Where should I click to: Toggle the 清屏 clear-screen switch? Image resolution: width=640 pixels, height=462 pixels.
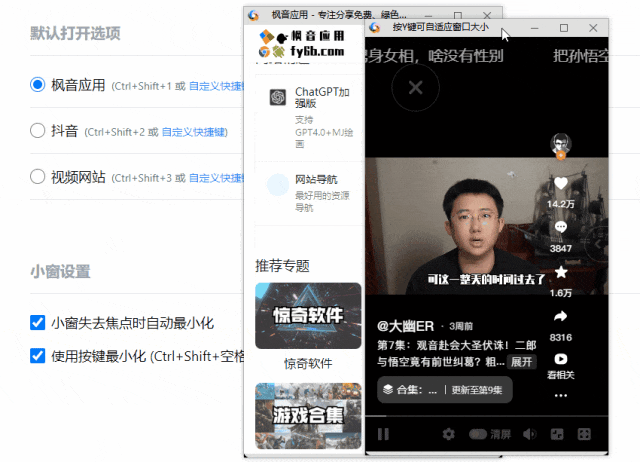tap(478, 434)
